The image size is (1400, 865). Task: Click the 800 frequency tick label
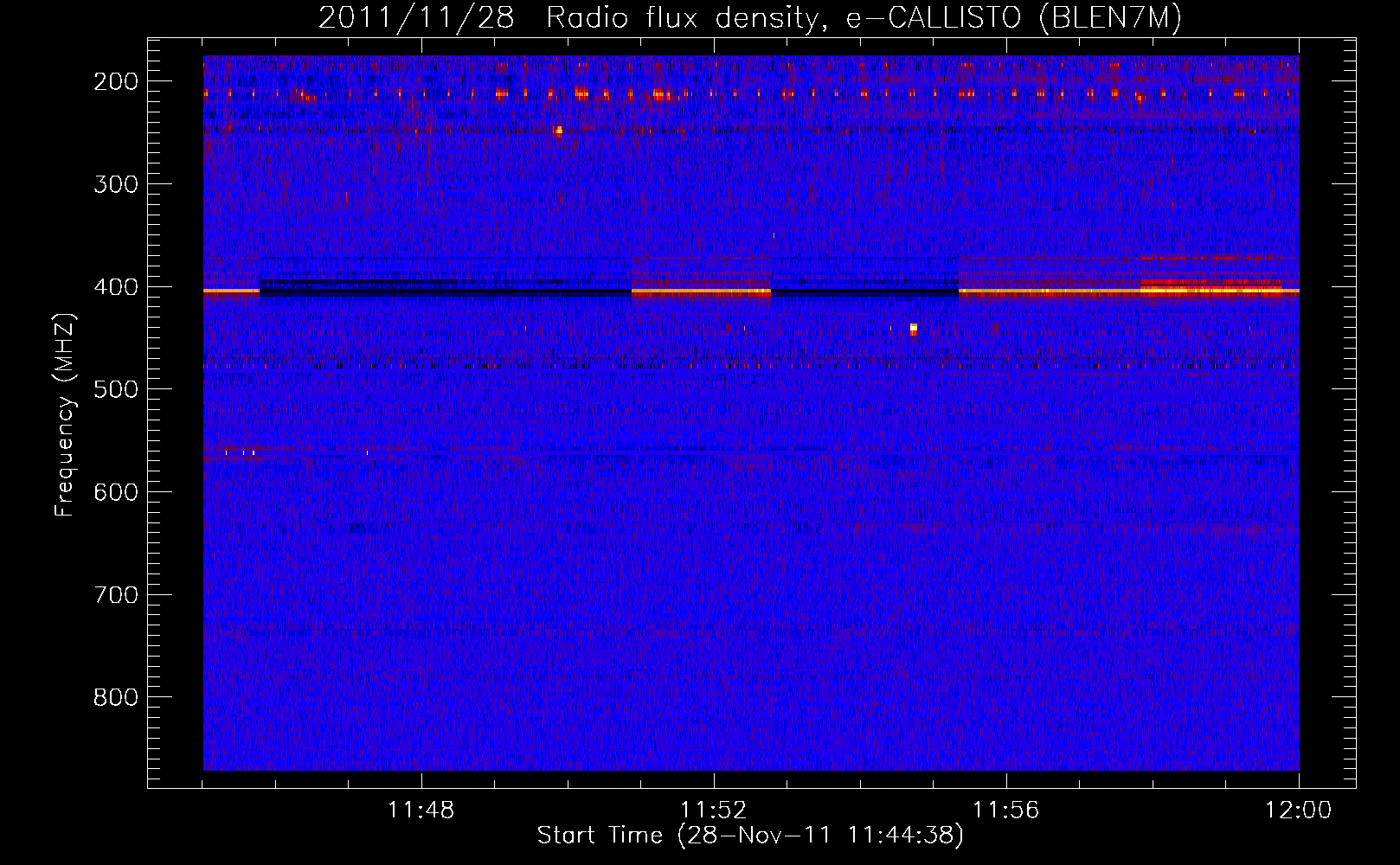pos(115,697)
